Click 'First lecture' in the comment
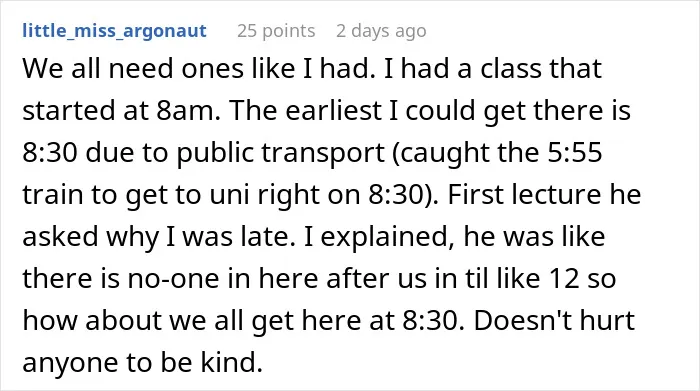The image size is (700, 391). (x=524, y=194)
